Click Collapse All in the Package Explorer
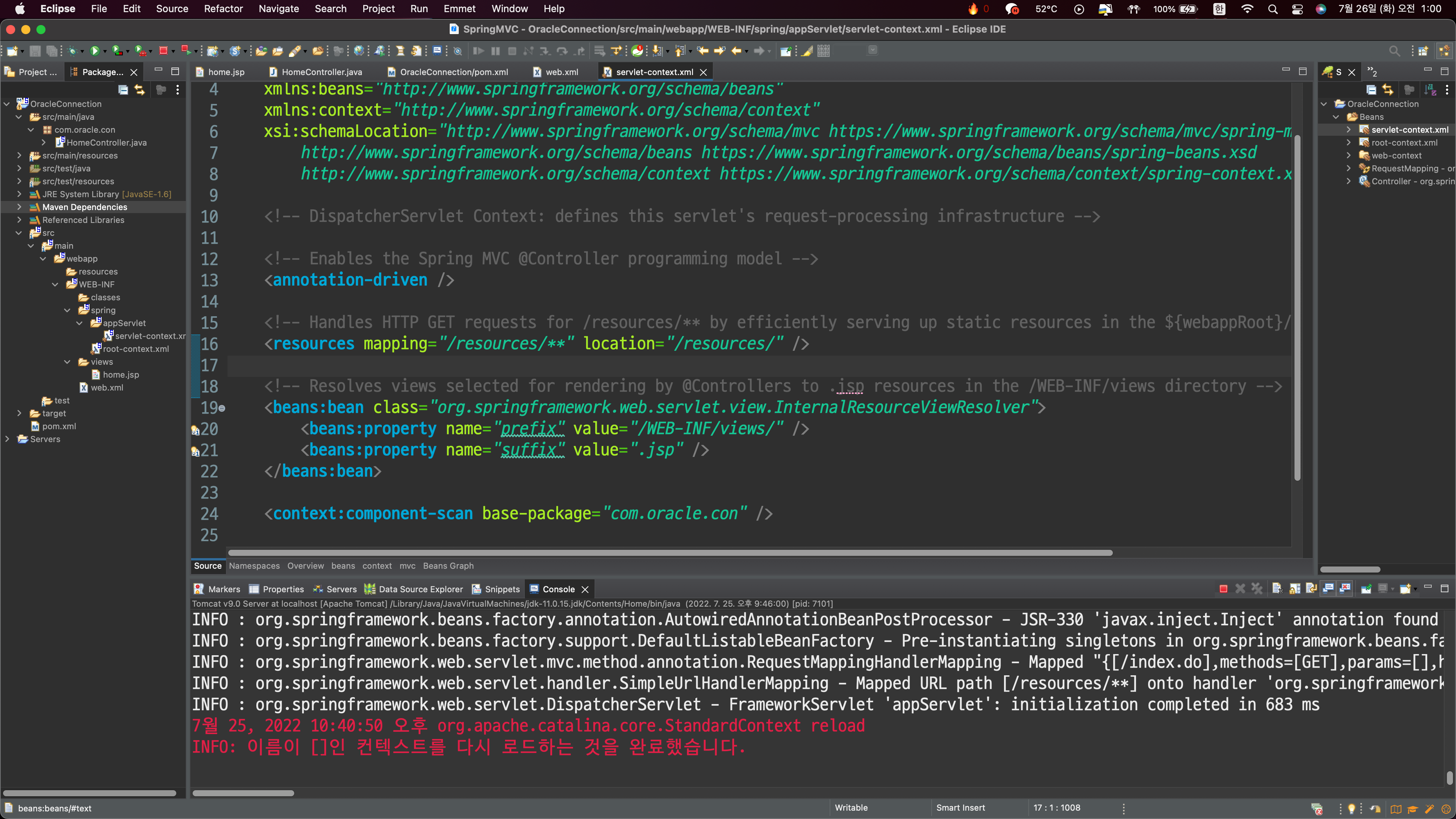1456x819 pixels. [x=122, y=90]
